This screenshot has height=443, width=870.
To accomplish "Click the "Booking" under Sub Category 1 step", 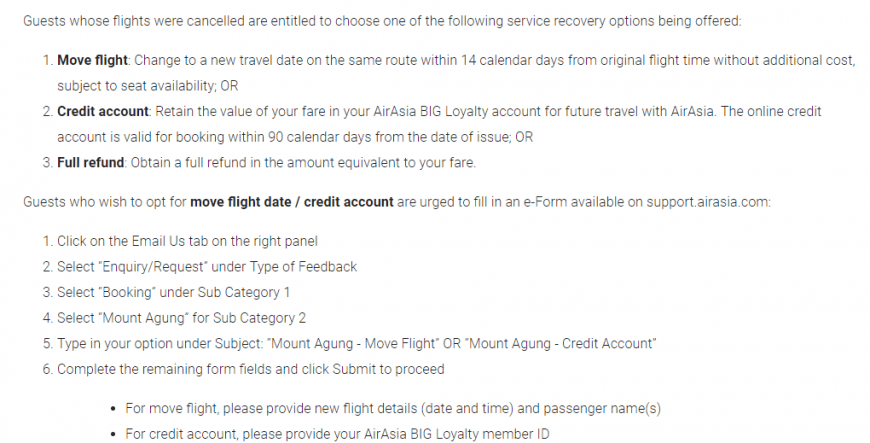I will (173, 292).
